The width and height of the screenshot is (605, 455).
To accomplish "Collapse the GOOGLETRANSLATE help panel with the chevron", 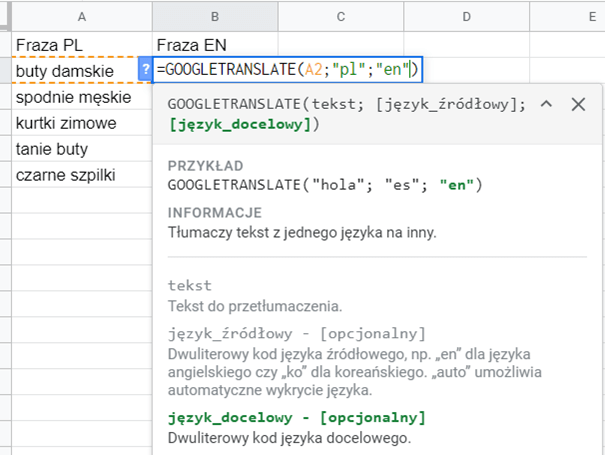I will (x=546, y=104).
